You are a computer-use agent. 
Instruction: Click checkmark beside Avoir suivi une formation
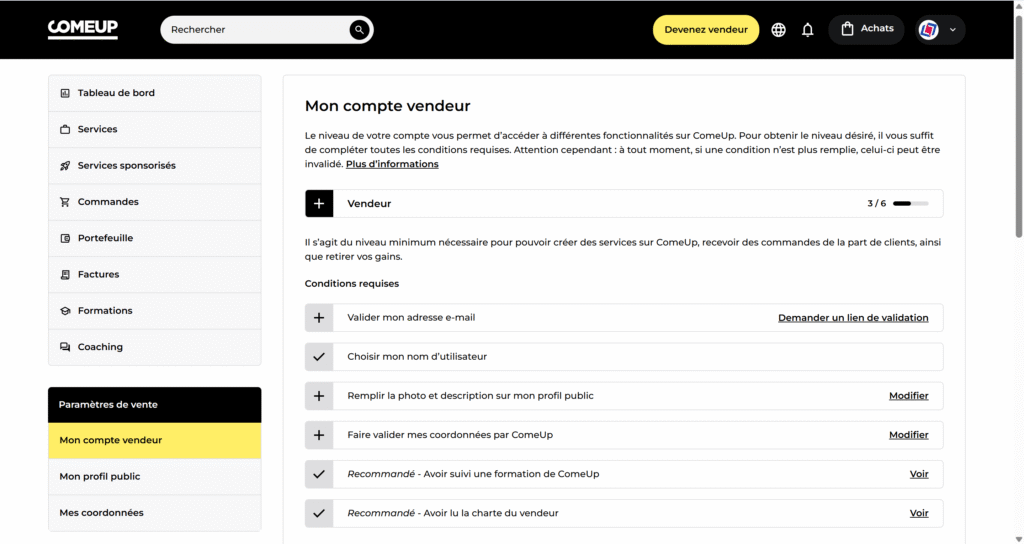[x=319, y=474]
